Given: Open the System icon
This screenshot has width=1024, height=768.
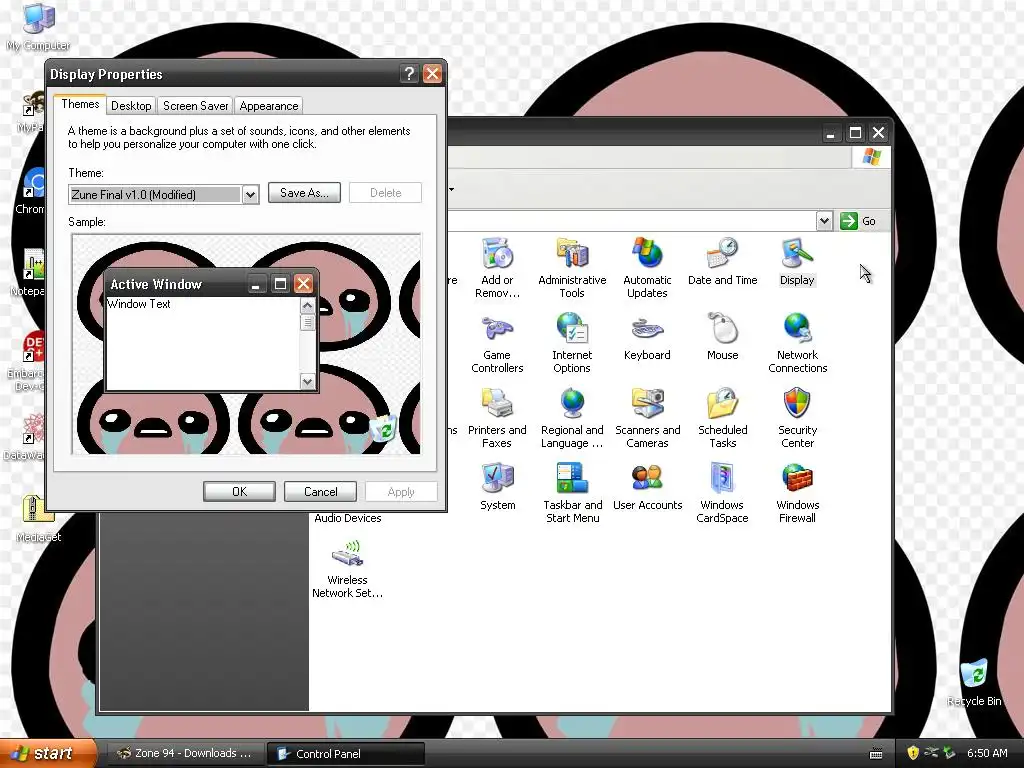Looking at the screenshot, I should pyautogui.click(x=497, y=487).
